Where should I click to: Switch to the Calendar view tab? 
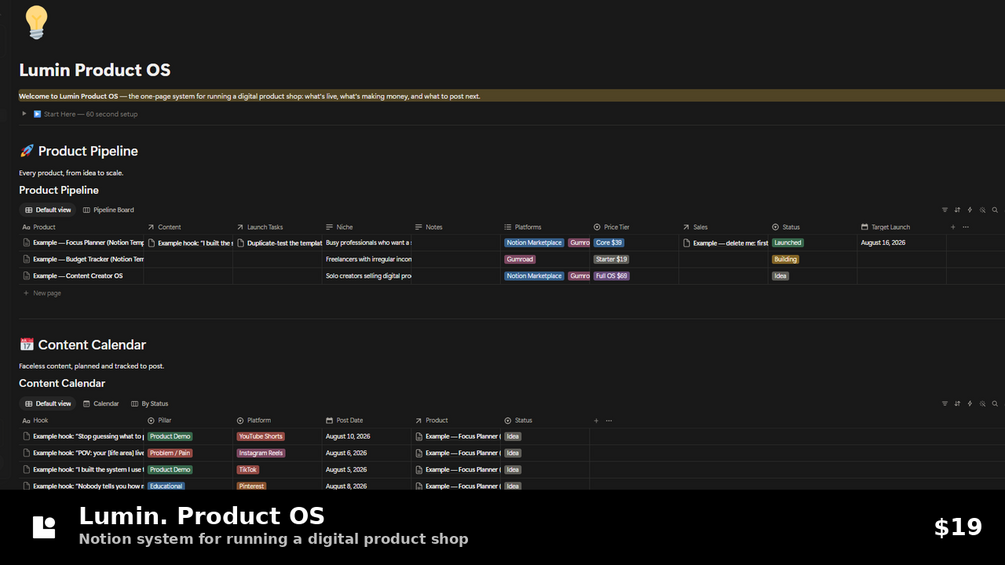pyautogui.click(x=101, y=404)
